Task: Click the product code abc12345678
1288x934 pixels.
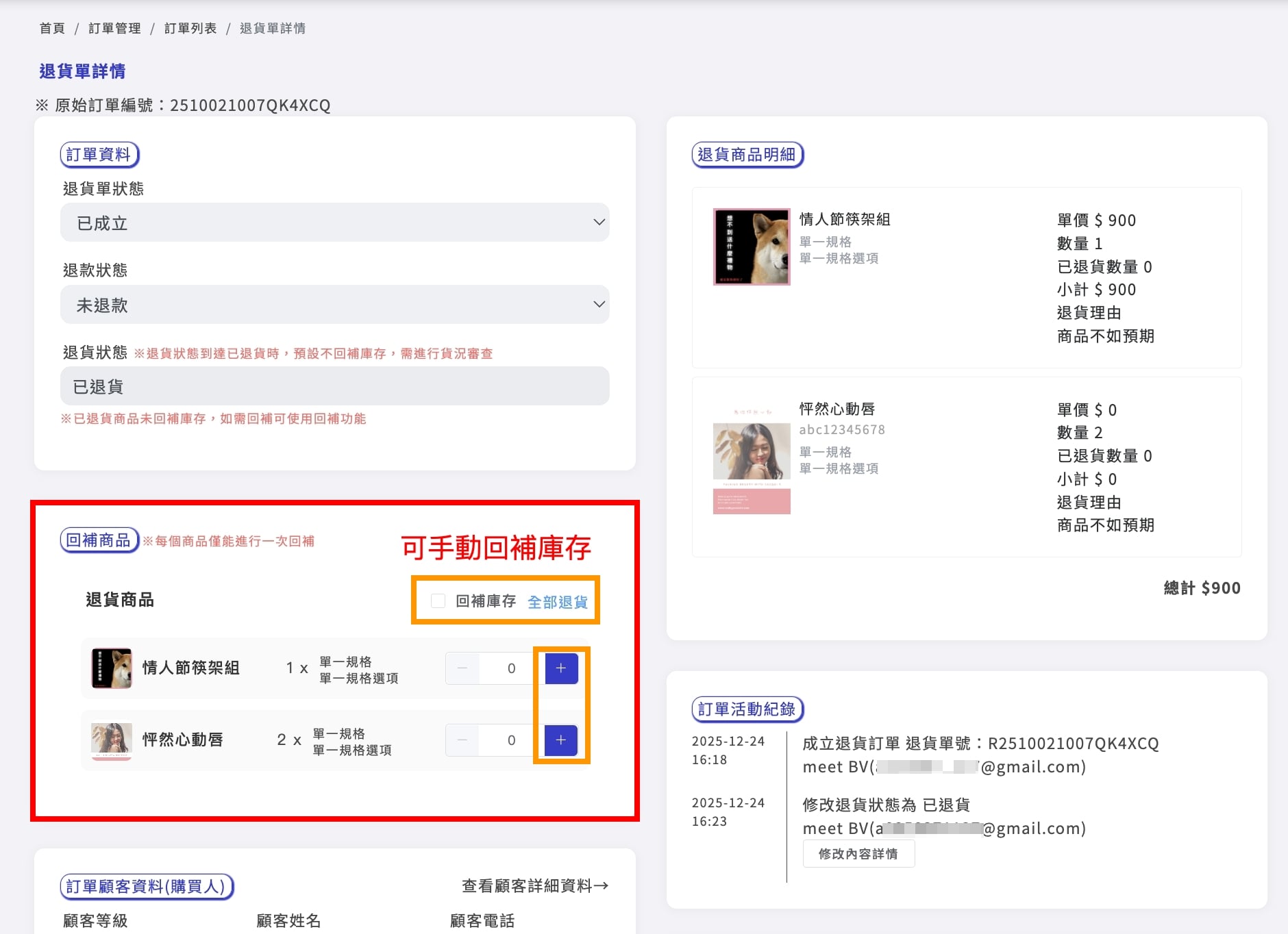Action: 842,429
